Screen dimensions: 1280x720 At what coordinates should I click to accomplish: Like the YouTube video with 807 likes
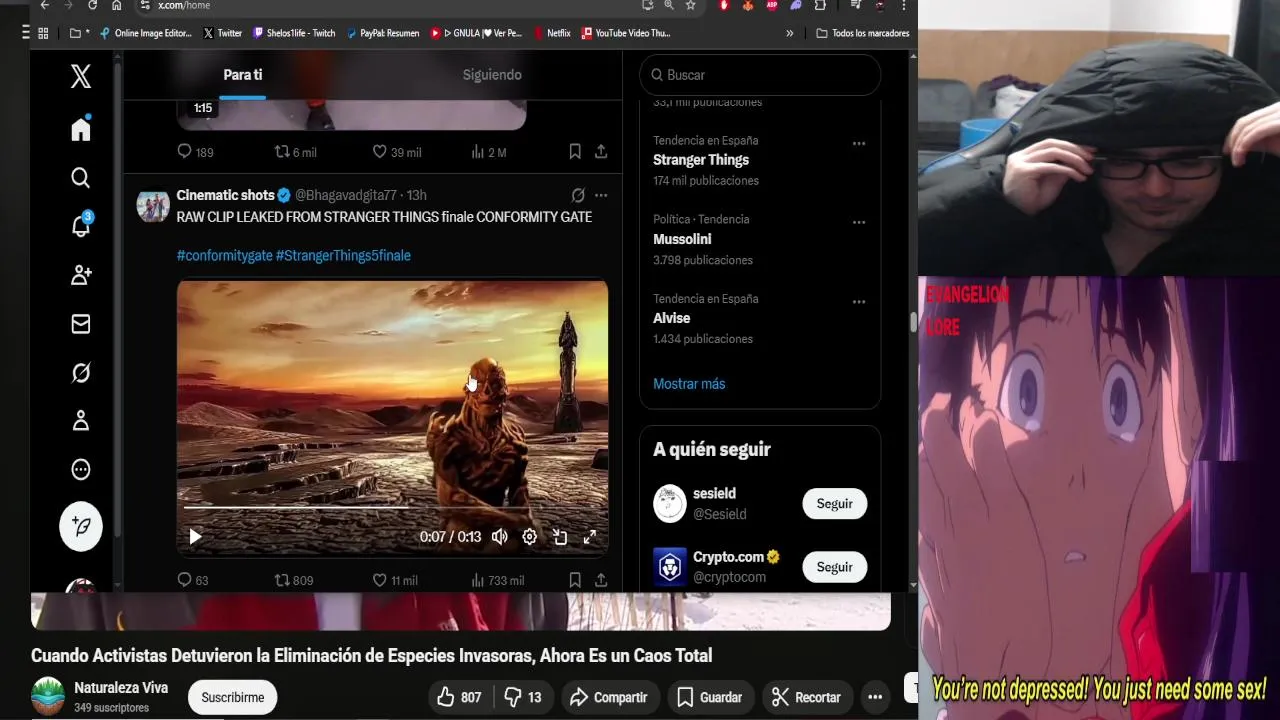(x=459, y=697)
